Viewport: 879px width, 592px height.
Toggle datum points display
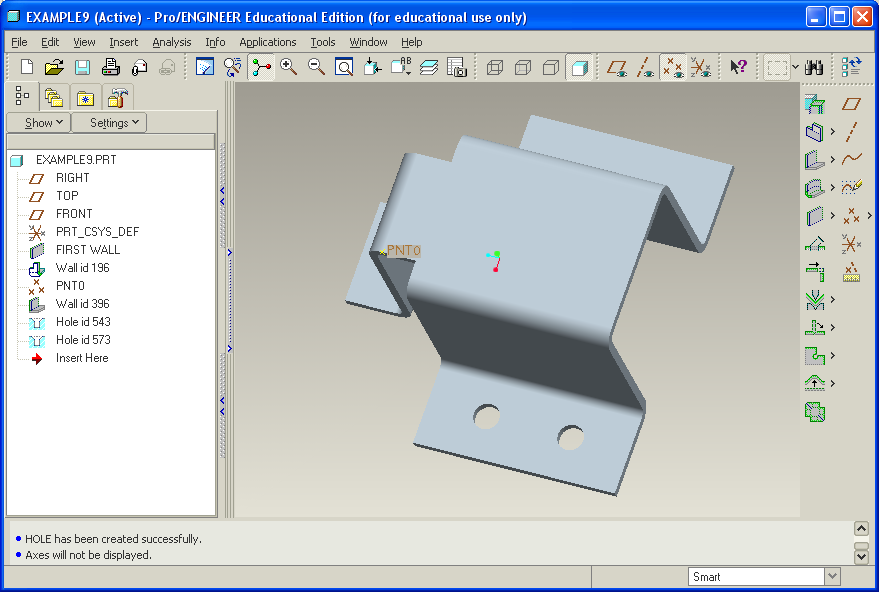tap(673, 67)
